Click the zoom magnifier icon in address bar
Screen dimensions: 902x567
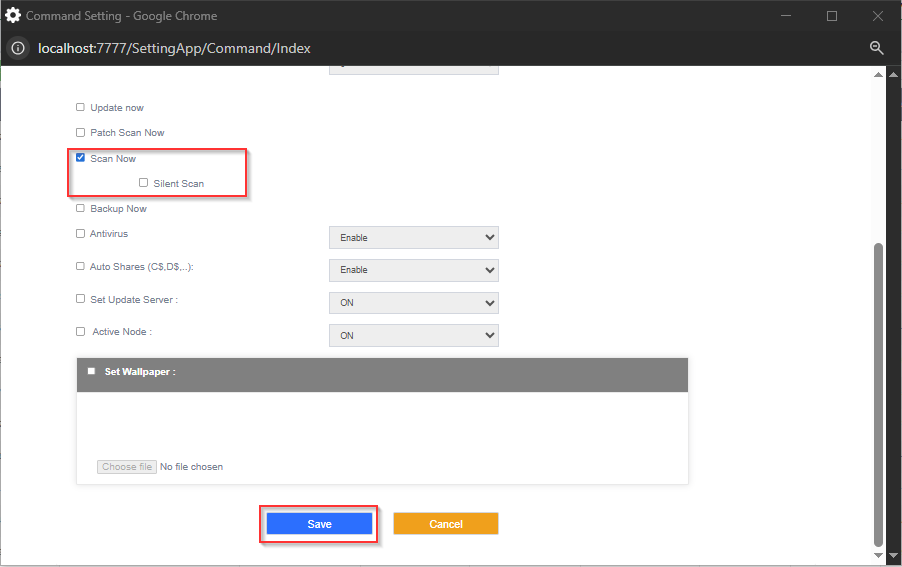pos(876,48)
